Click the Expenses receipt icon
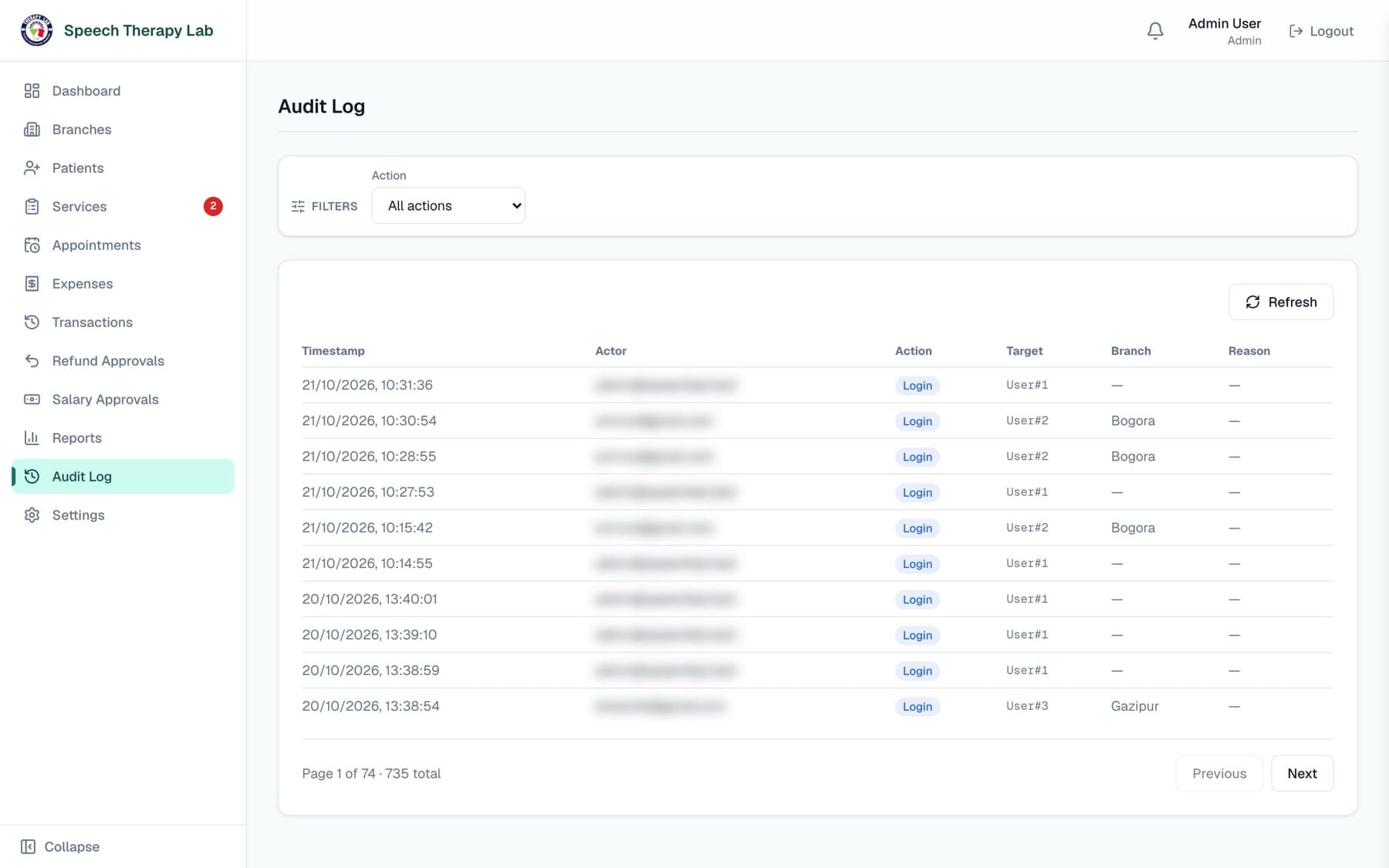1389x868 pixels. [x=32, y=284]
